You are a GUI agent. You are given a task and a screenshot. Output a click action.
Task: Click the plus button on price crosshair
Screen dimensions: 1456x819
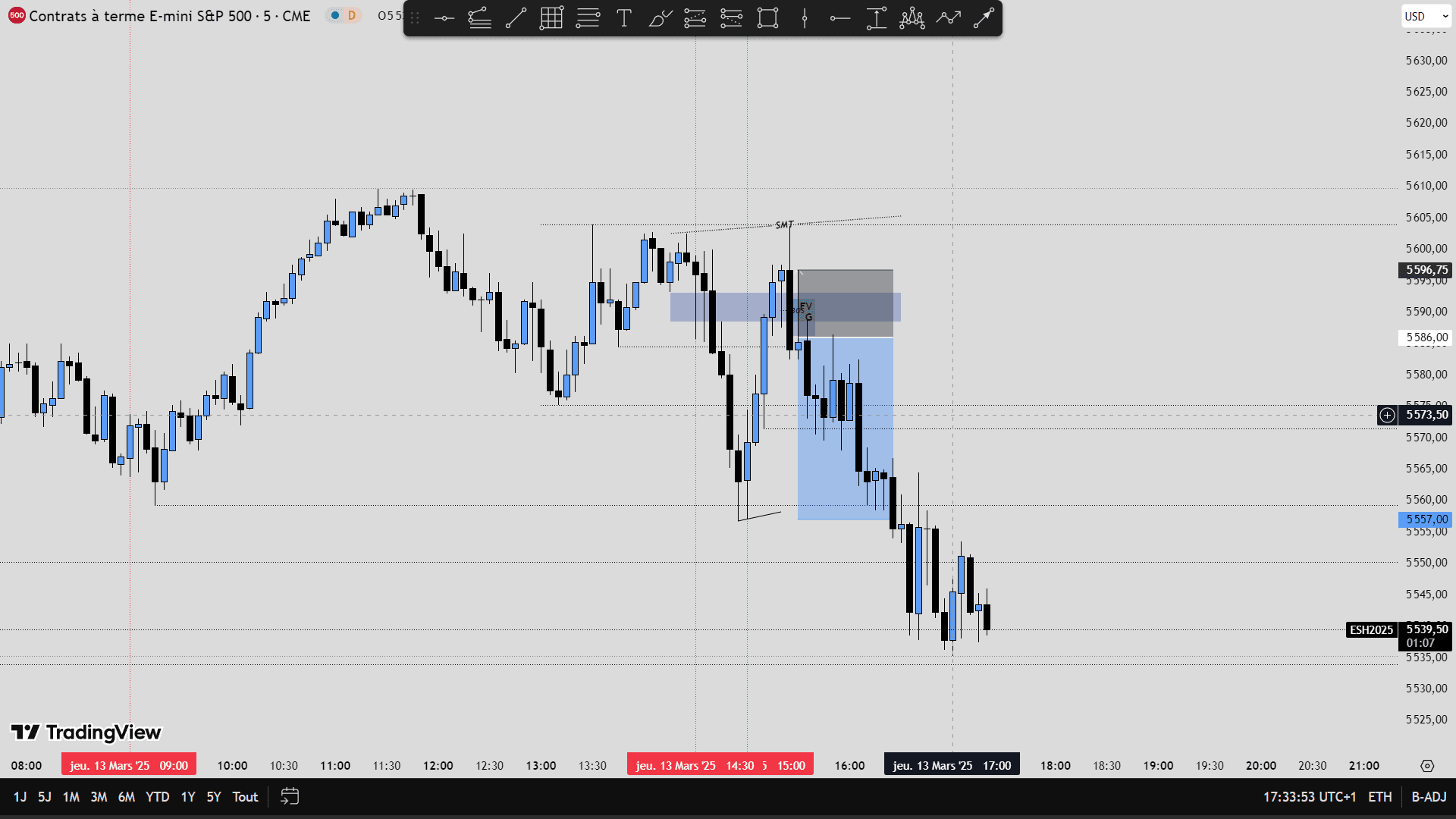point(1387,415)
